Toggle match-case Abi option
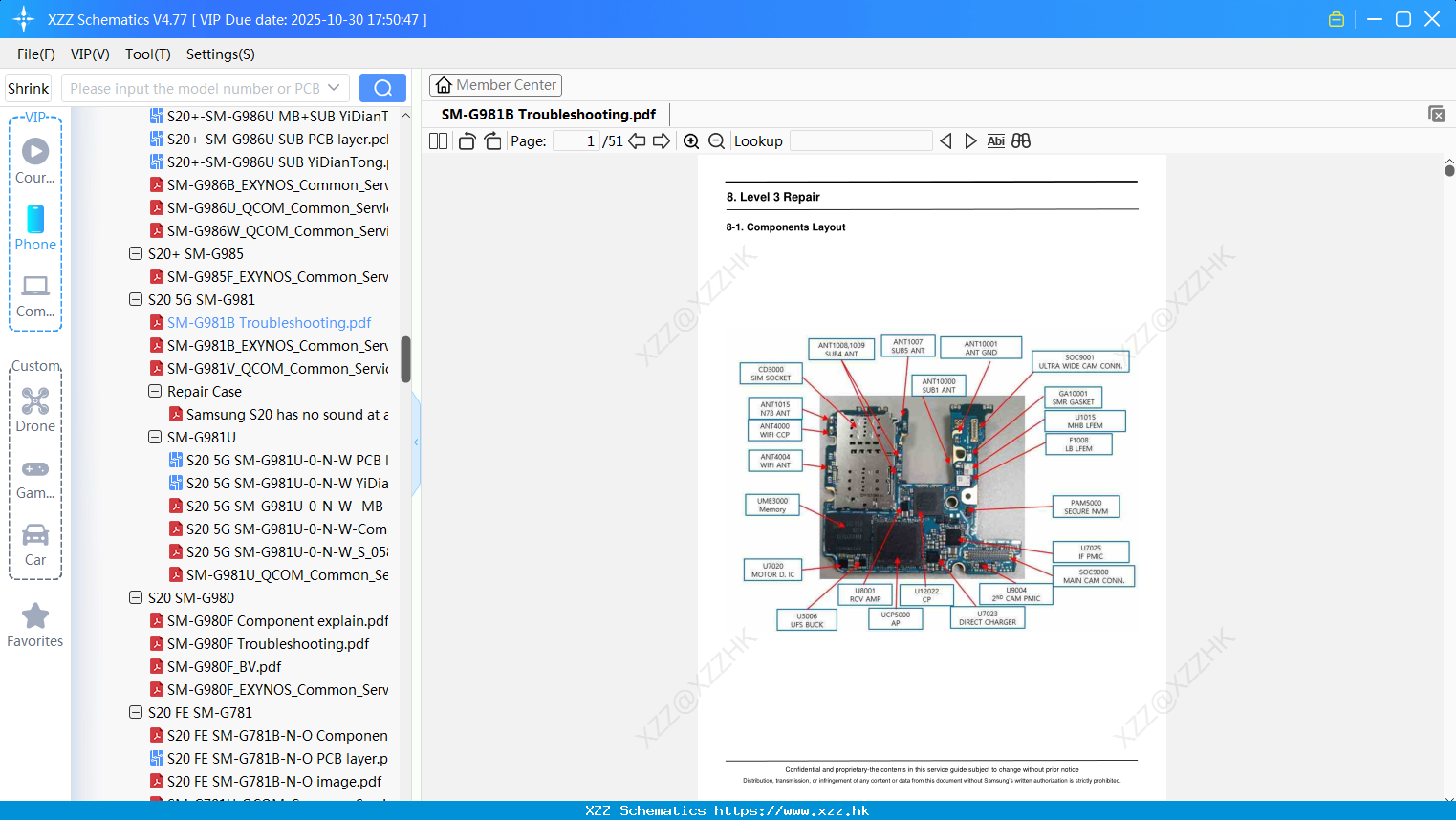Screen dimensions: 1456x820 [x=995, y=141]
